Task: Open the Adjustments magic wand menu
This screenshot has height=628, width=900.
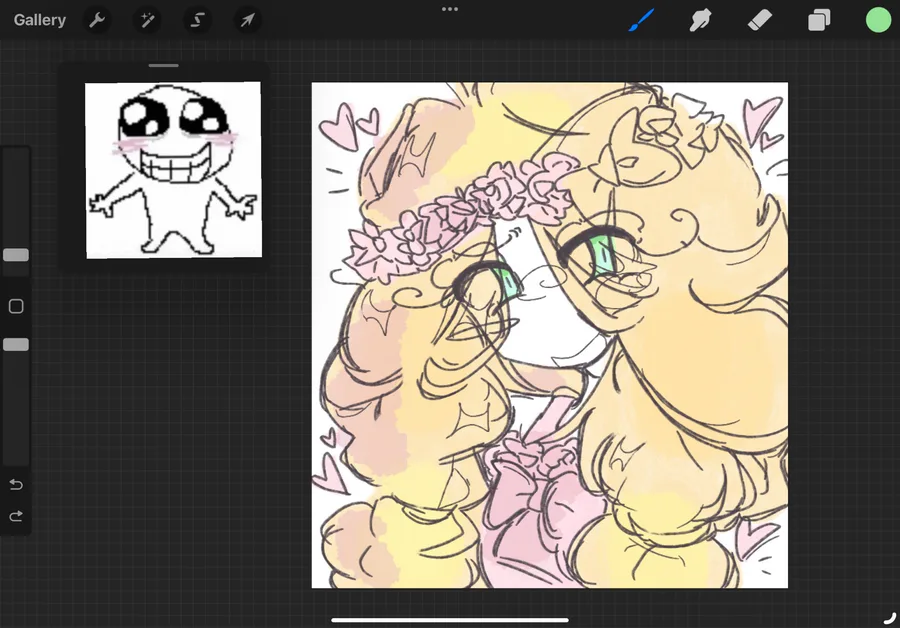Action: 147,21
